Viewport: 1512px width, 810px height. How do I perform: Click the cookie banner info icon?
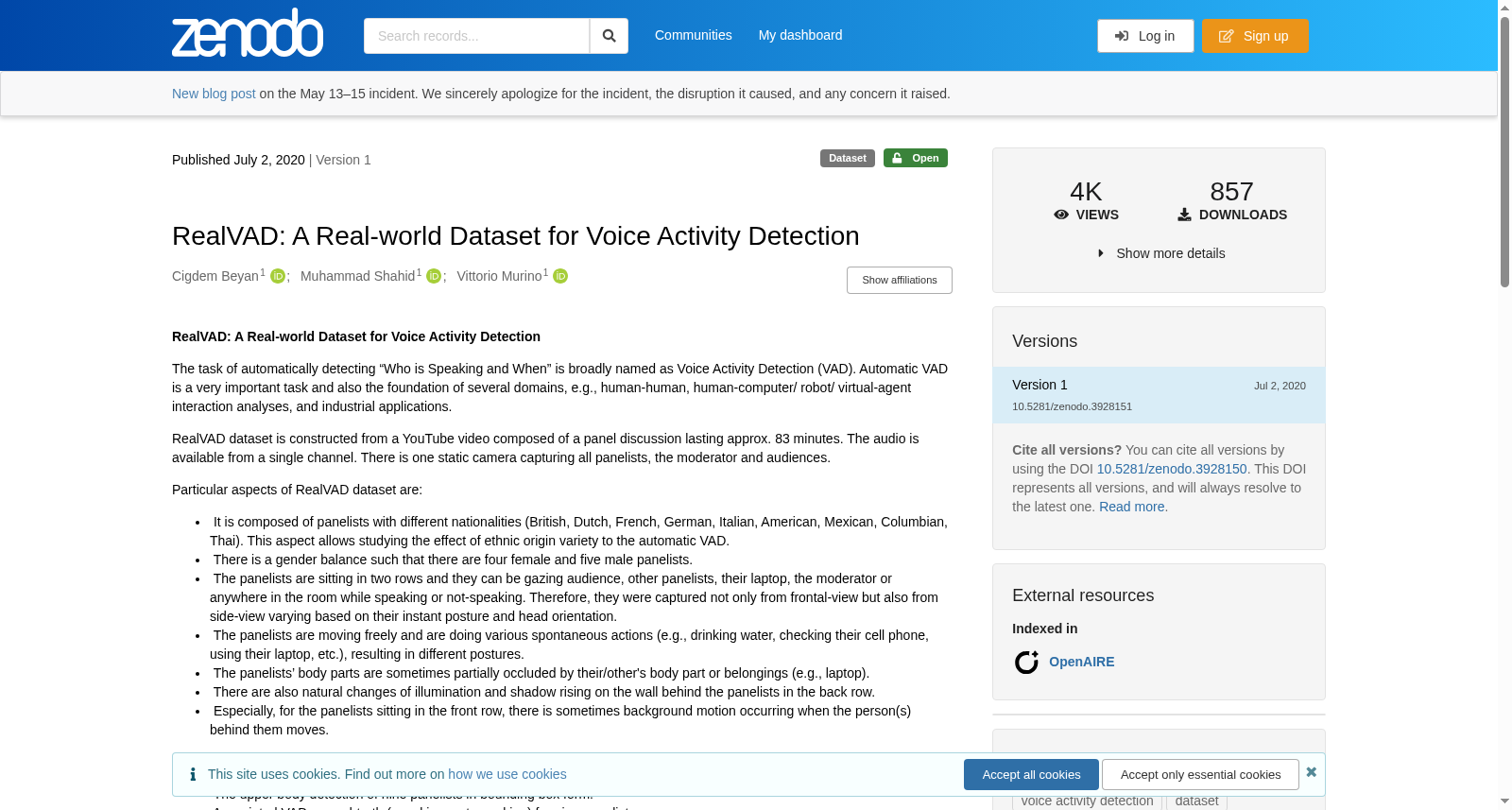click(193, 774)
